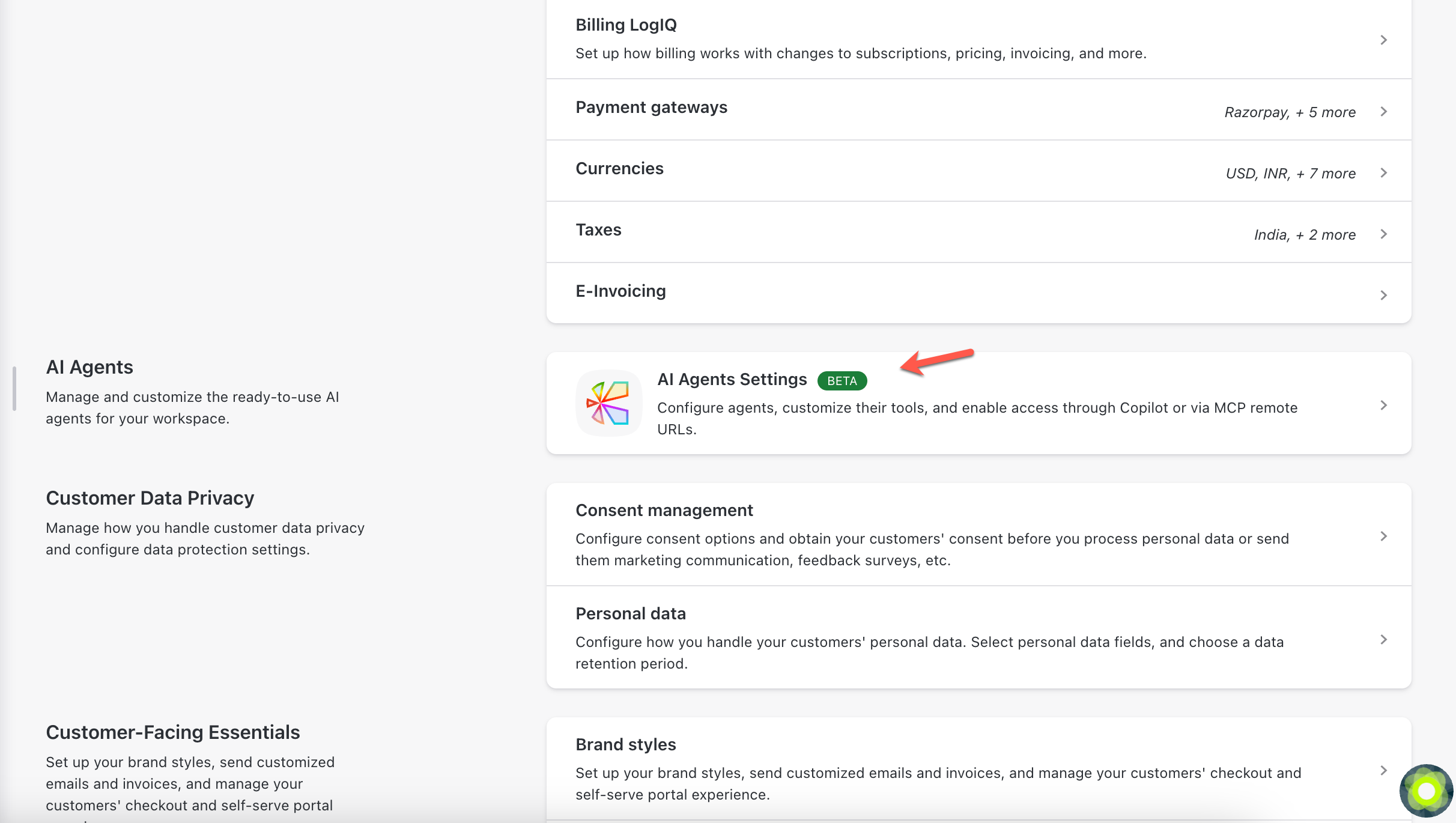Open Personal data configuration
The width and height of the screenshot is (1456, 823).
[631, 613]
